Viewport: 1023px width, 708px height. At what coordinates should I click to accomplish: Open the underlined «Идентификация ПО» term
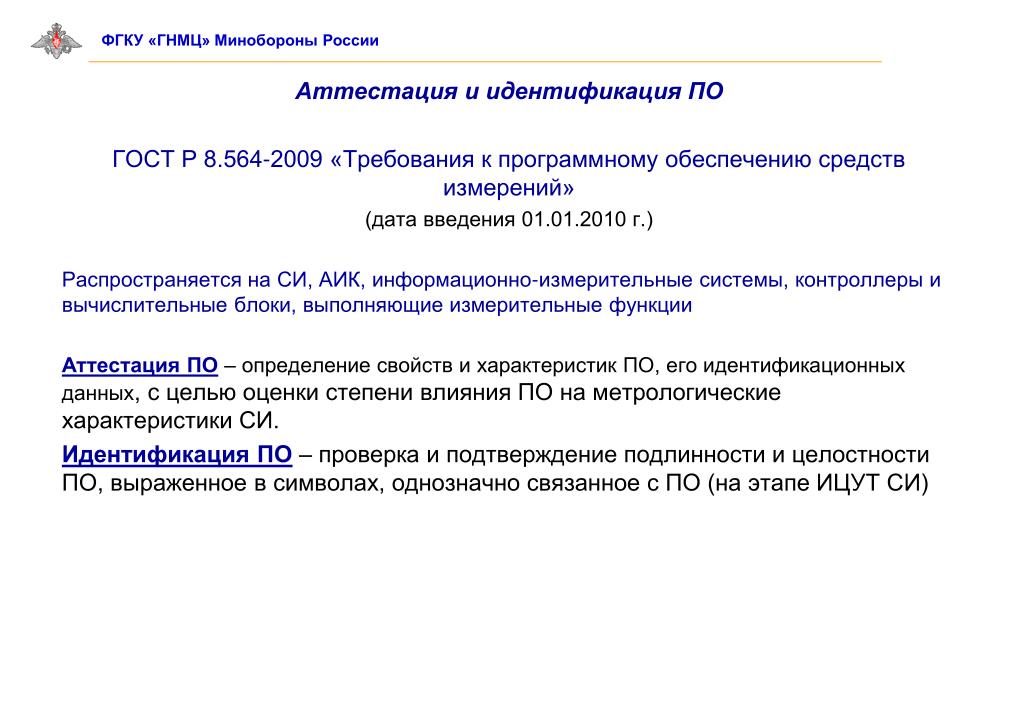[177, 454]
